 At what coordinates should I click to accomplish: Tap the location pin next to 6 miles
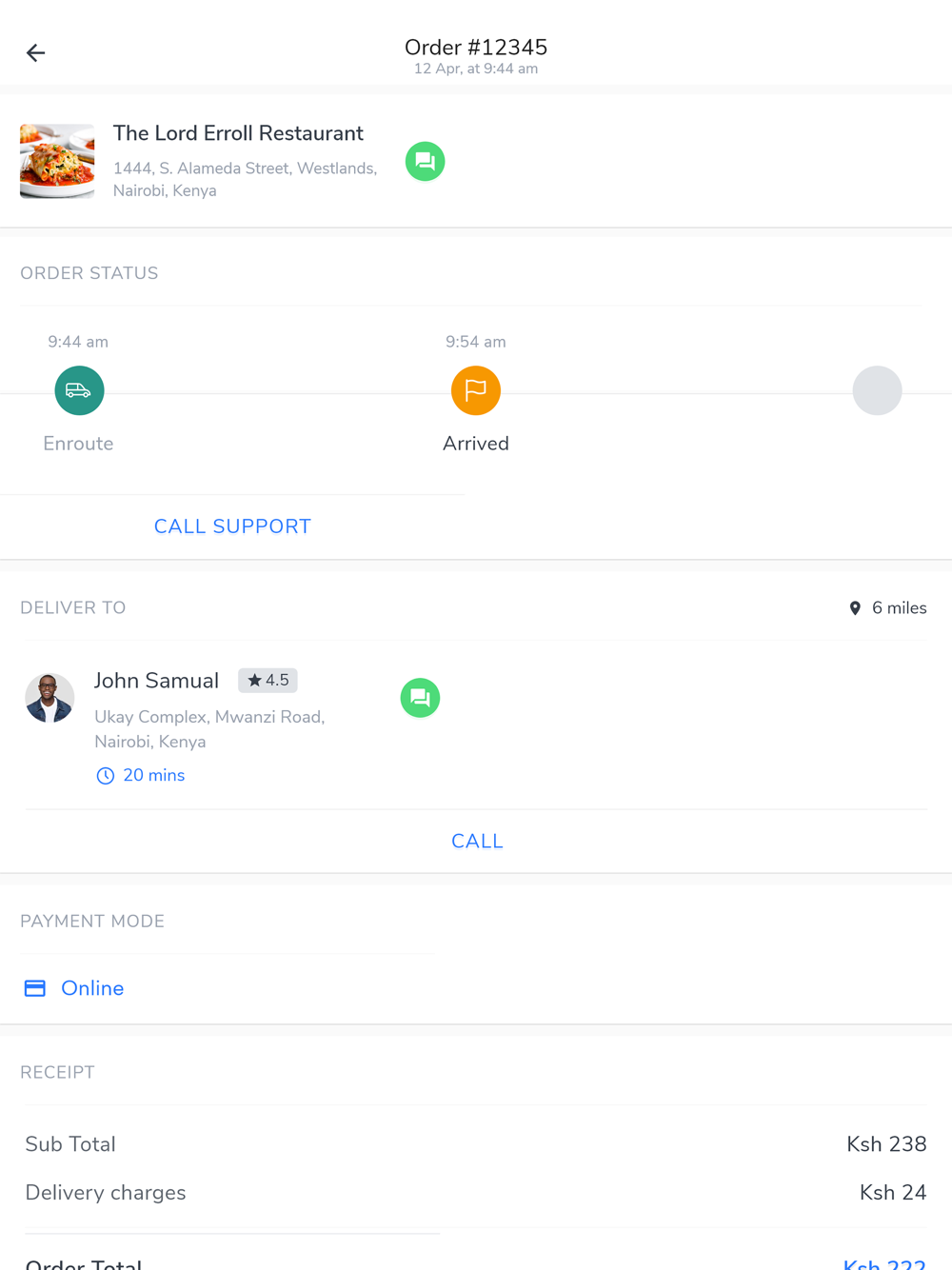855,608
